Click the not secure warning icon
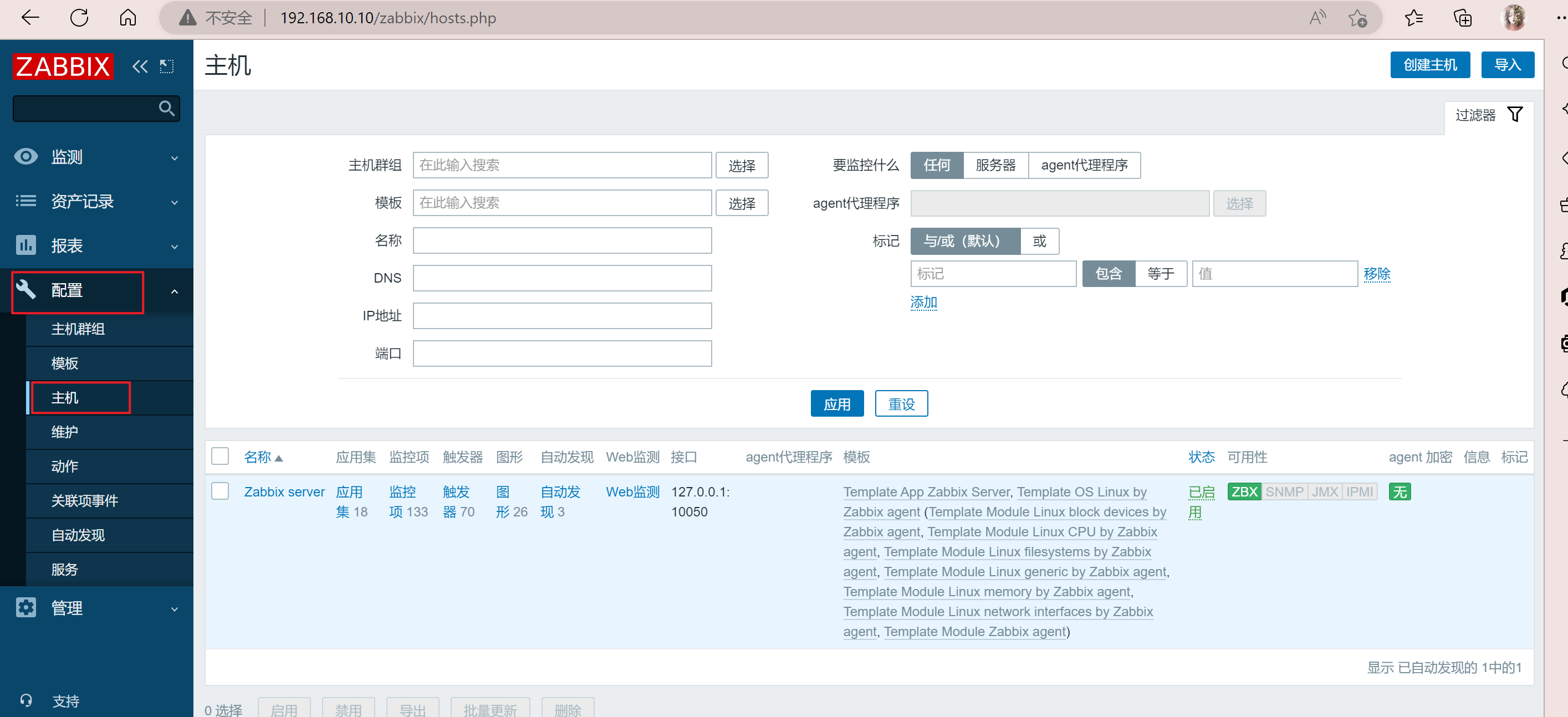 [x=188, y=18]
